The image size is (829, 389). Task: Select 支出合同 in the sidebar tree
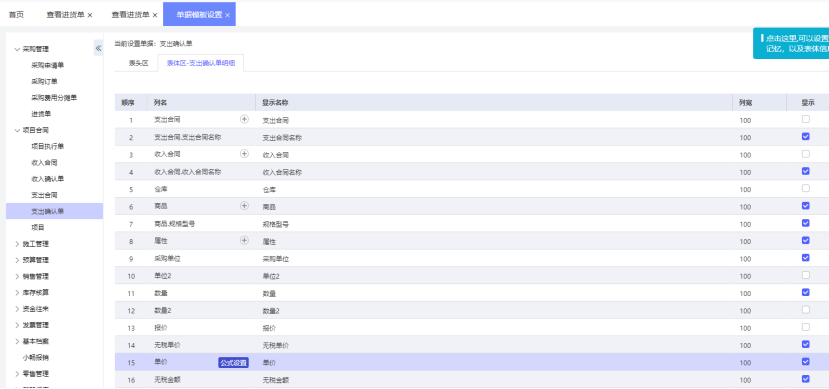tap(44, 195)
